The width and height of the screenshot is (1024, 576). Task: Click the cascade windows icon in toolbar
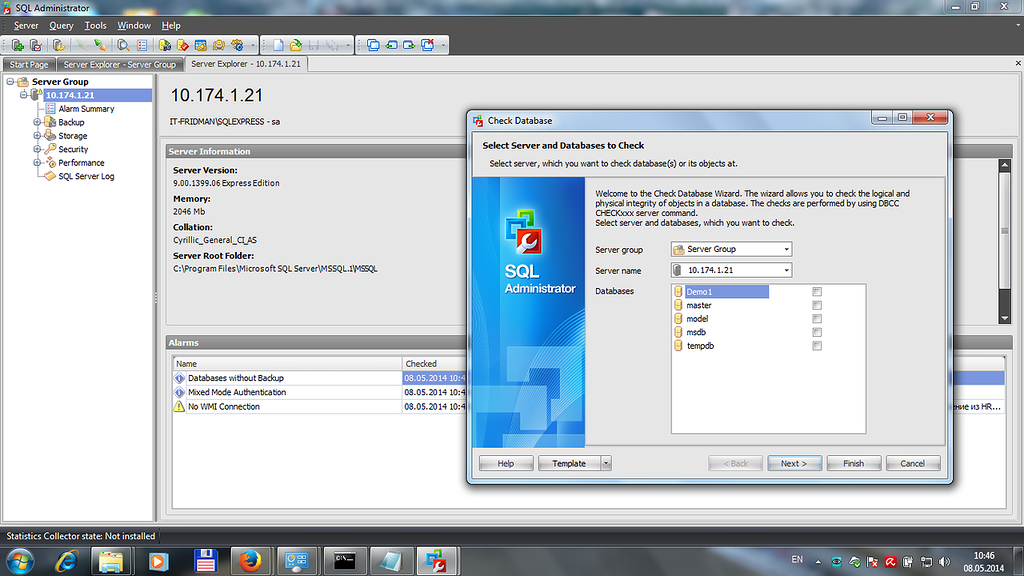pos(373,45)
